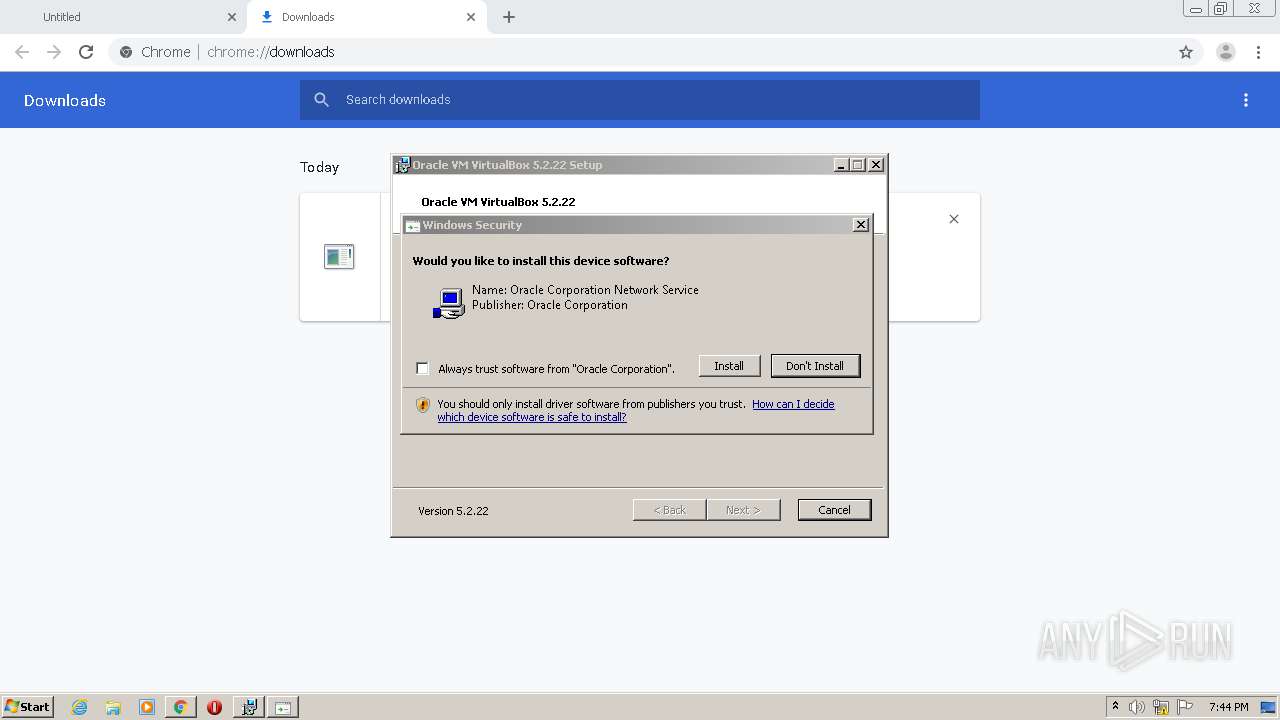Remove the download item from list

point(954,219)
